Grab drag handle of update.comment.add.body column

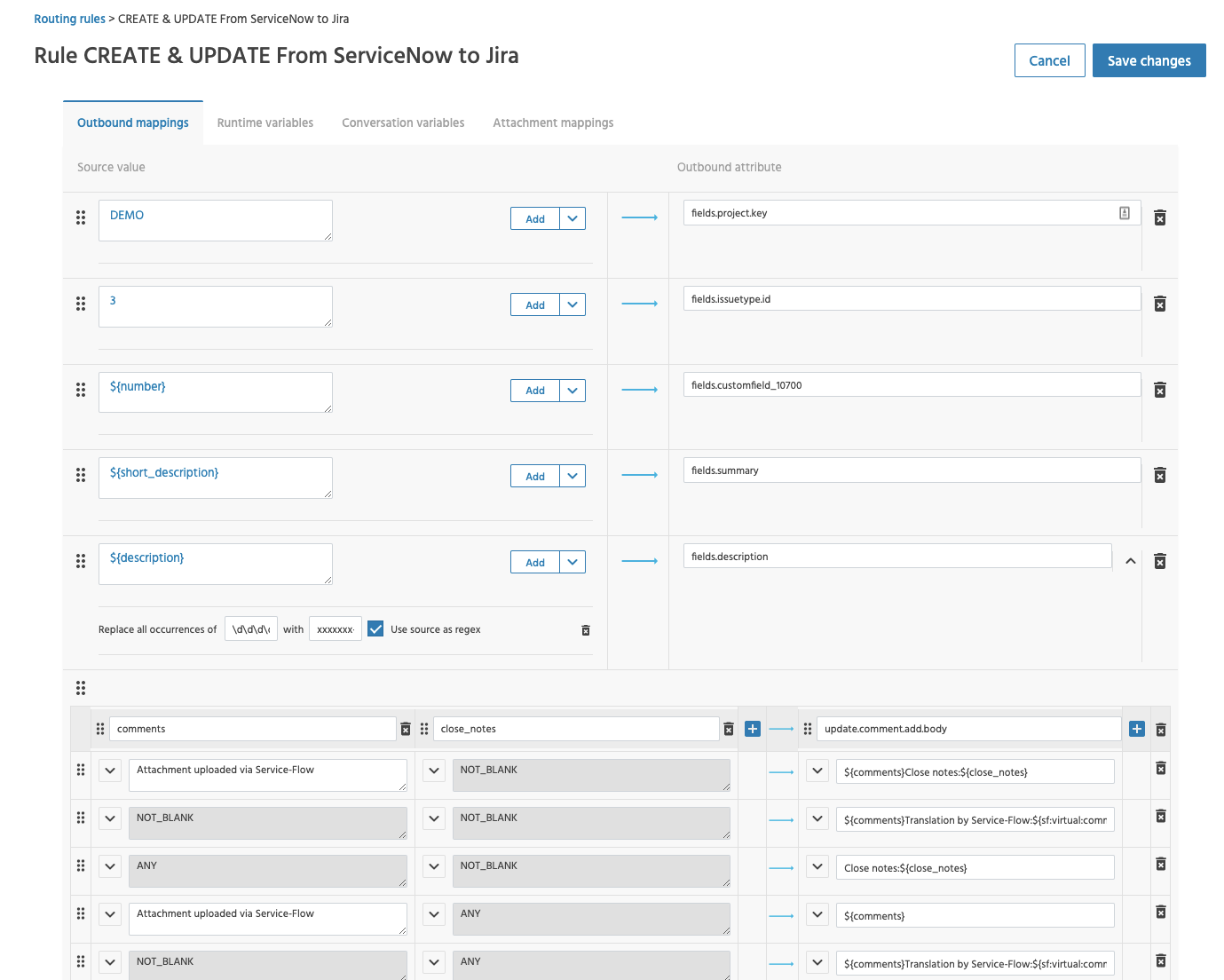(x=808, y=729)
